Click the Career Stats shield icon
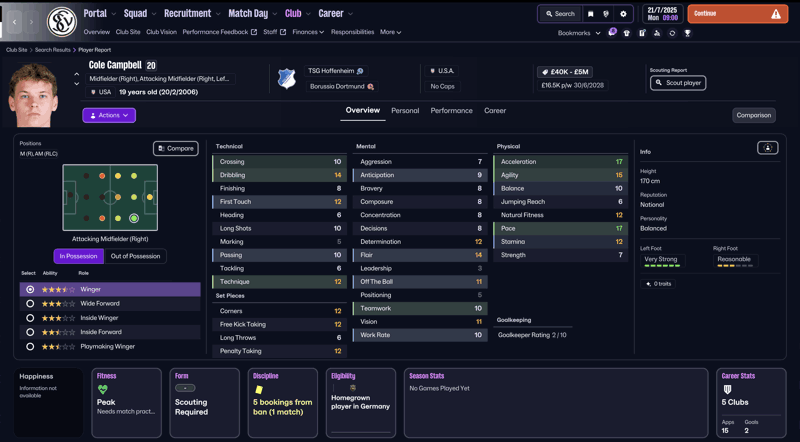Screen dimensions: 800x442 727,389
